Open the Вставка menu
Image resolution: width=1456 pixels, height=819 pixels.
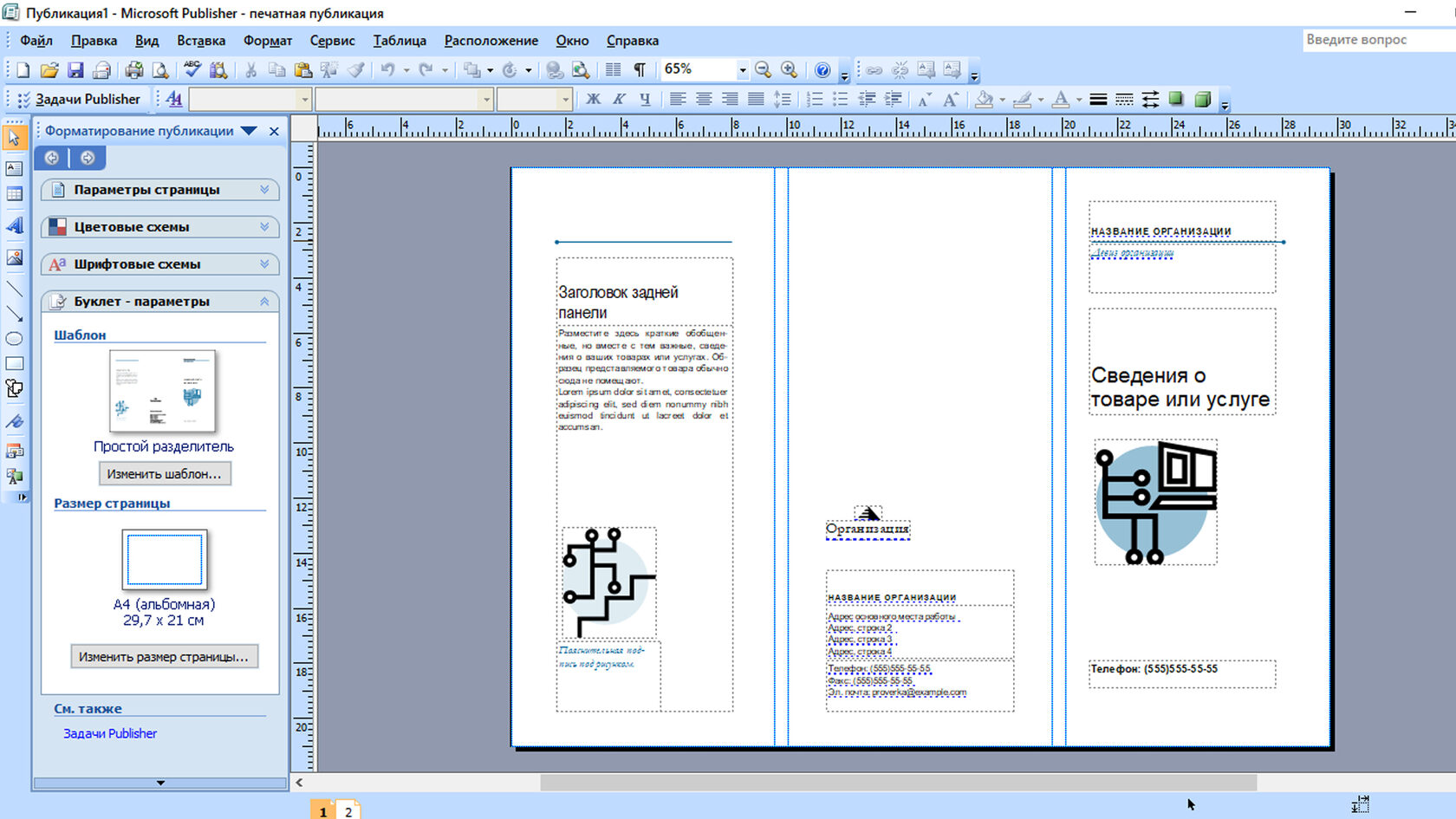(x=200, y=41)
